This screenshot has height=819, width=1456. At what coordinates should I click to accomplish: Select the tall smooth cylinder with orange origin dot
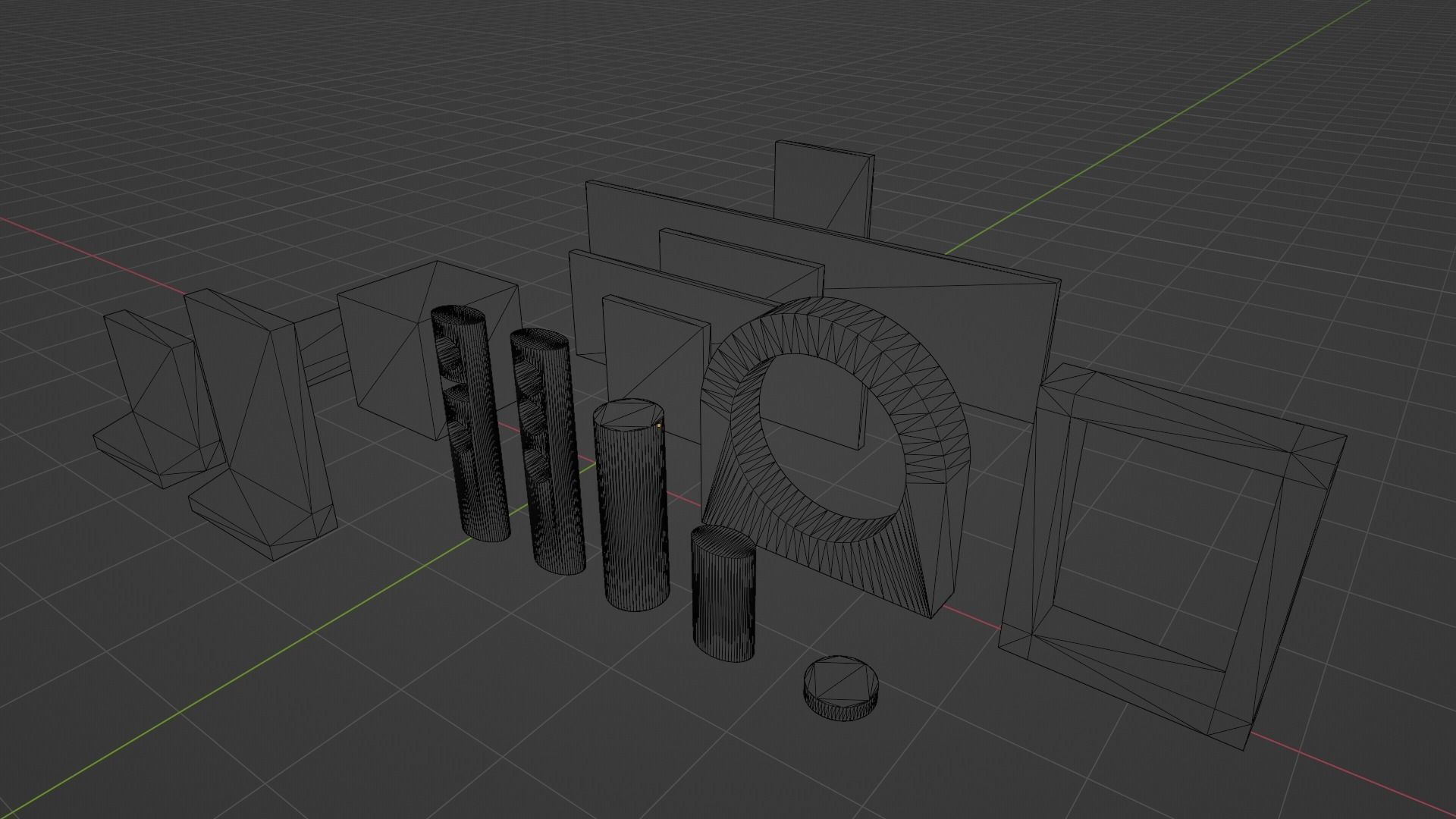point(631,504)
